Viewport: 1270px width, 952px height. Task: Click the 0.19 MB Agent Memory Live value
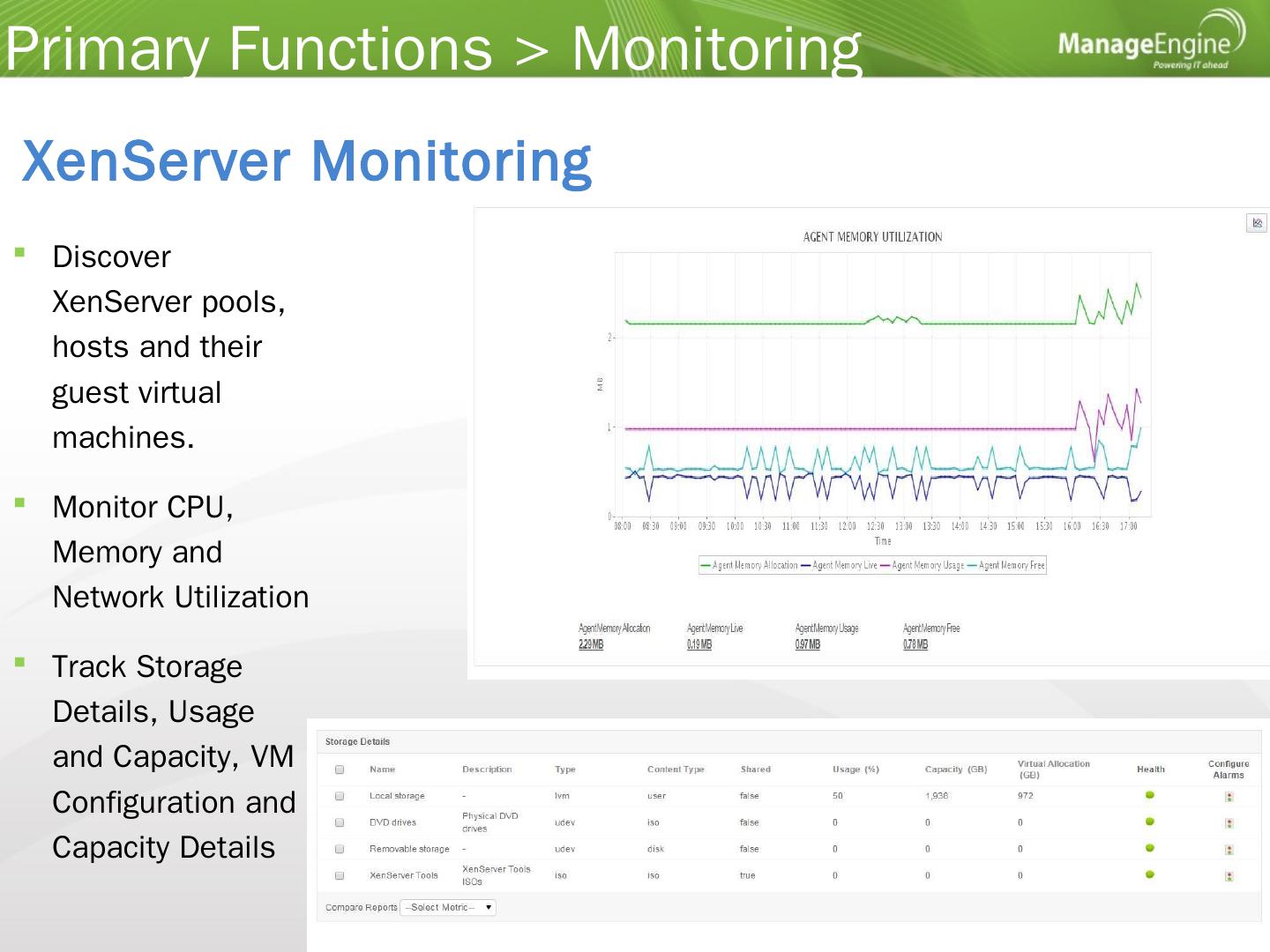point(699,644)
